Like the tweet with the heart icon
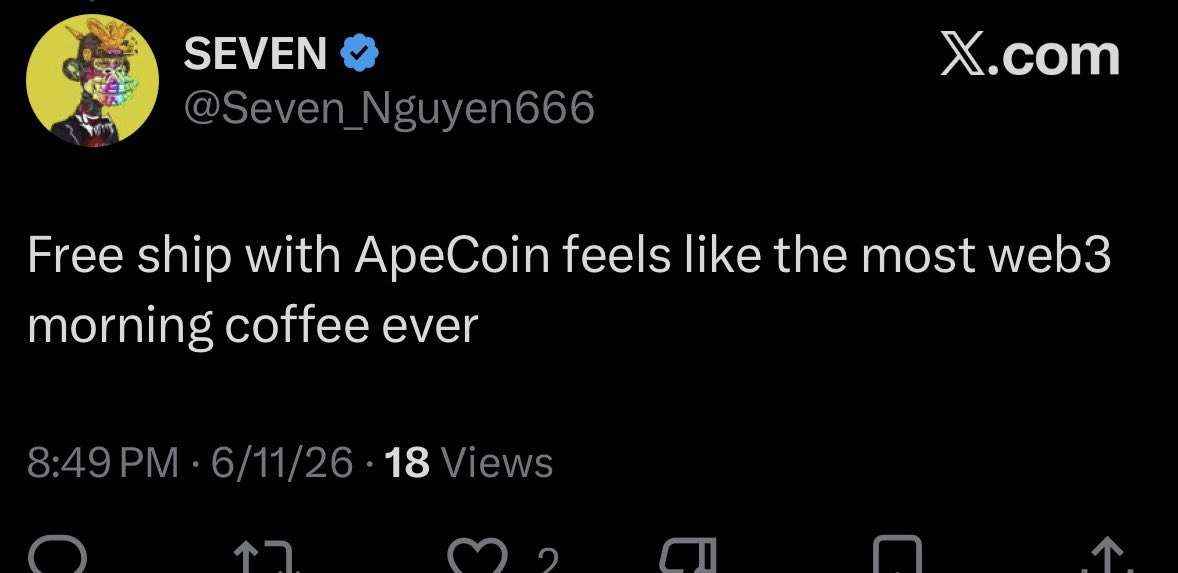 [x=478, y=557]
